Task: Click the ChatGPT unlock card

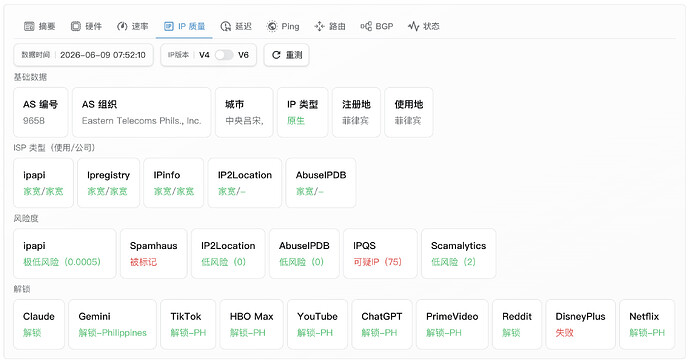Action: point(382,324)
